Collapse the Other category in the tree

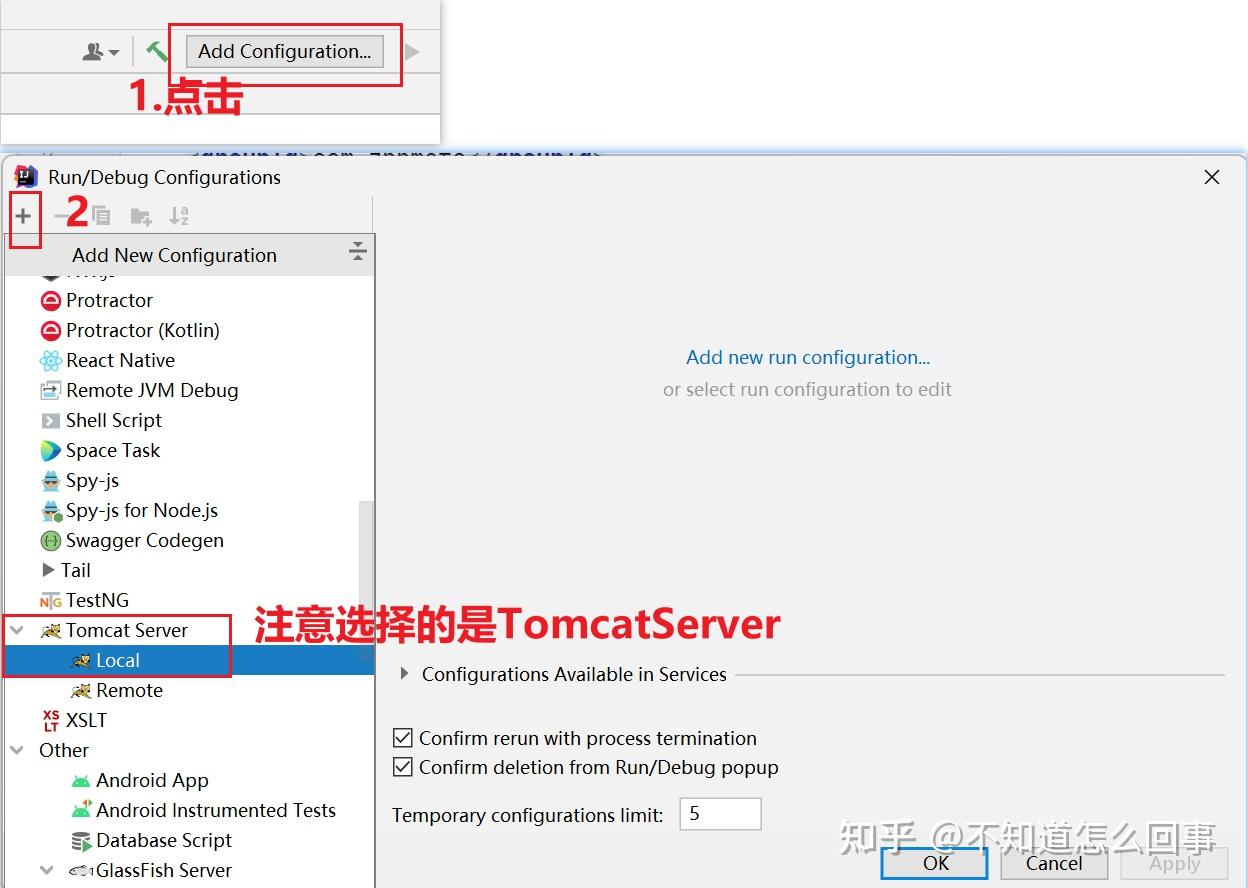pos(16,750)
